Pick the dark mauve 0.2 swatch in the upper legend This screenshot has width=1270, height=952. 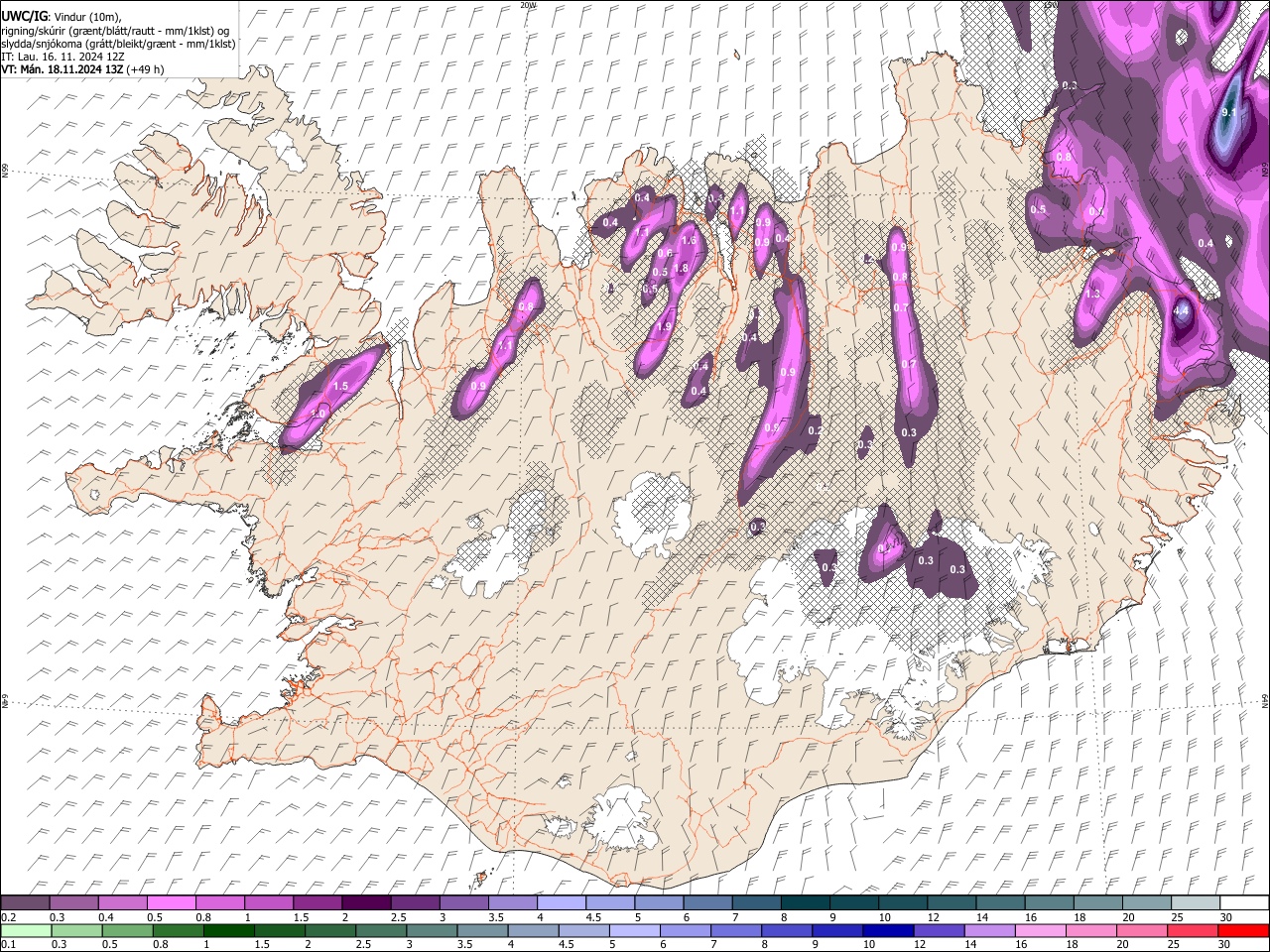point(25,903)
